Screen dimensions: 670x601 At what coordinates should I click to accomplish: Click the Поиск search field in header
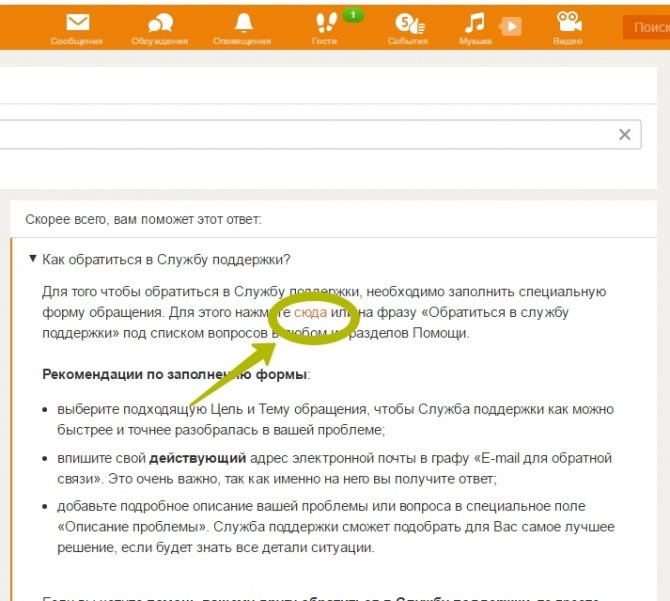[646, 27]
